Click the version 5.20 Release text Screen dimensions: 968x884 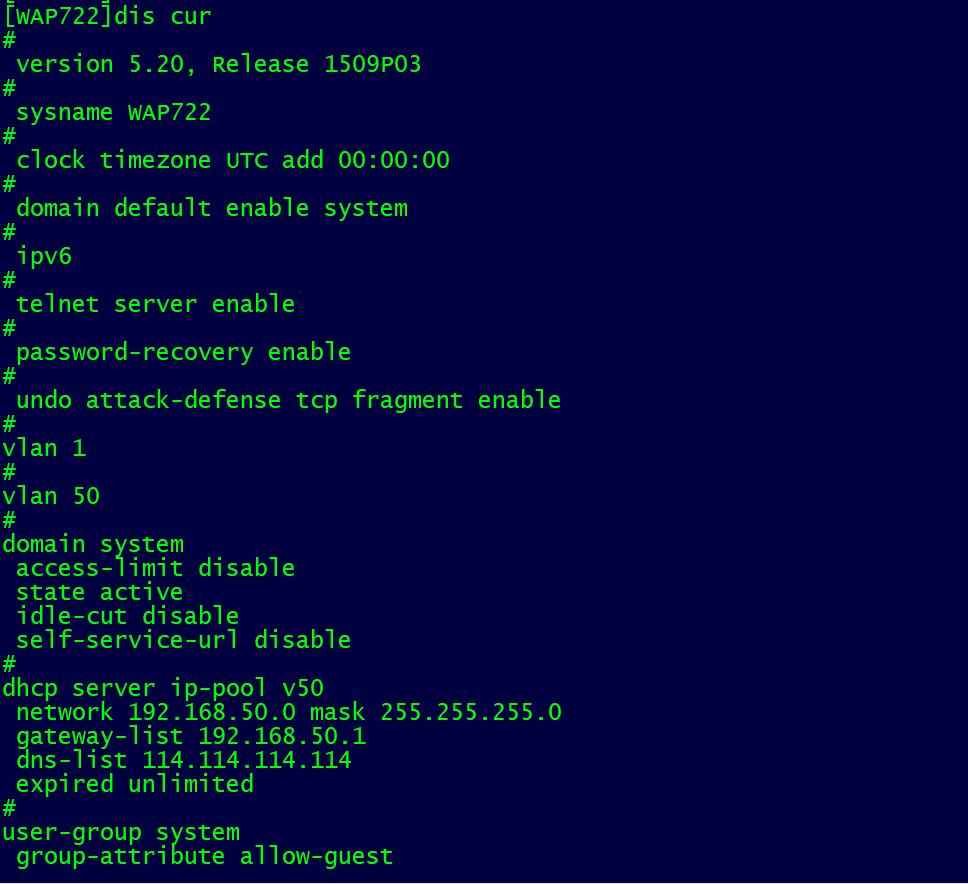218,64
